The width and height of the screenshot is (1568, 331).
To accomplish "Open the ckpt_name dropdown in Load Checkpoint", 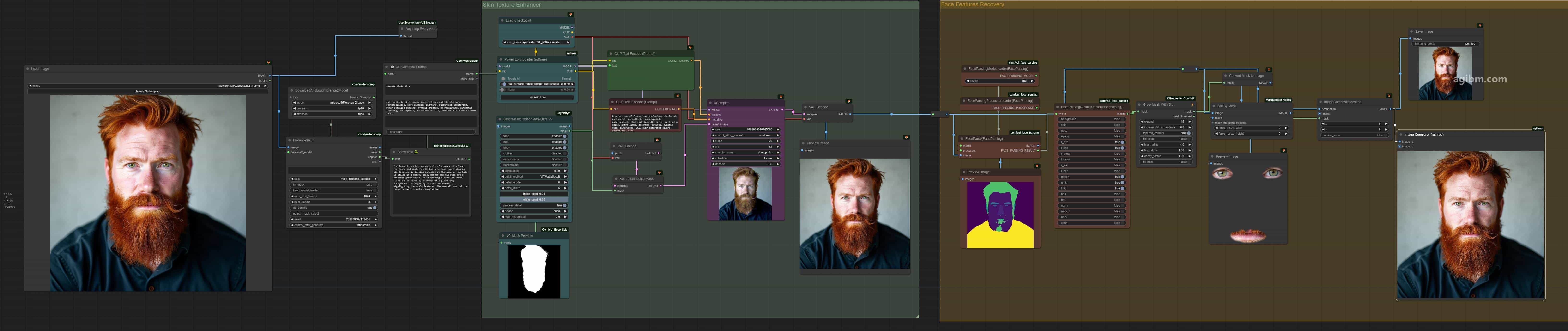I will (x=536, y=43).
